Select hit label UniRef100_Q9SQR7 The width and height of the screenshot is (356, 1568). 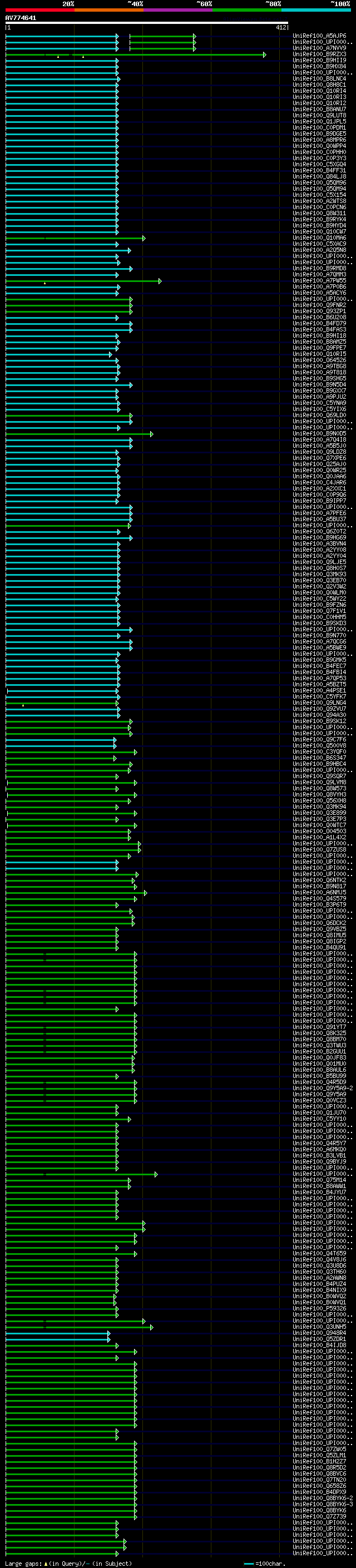click(x=319, y=776)
